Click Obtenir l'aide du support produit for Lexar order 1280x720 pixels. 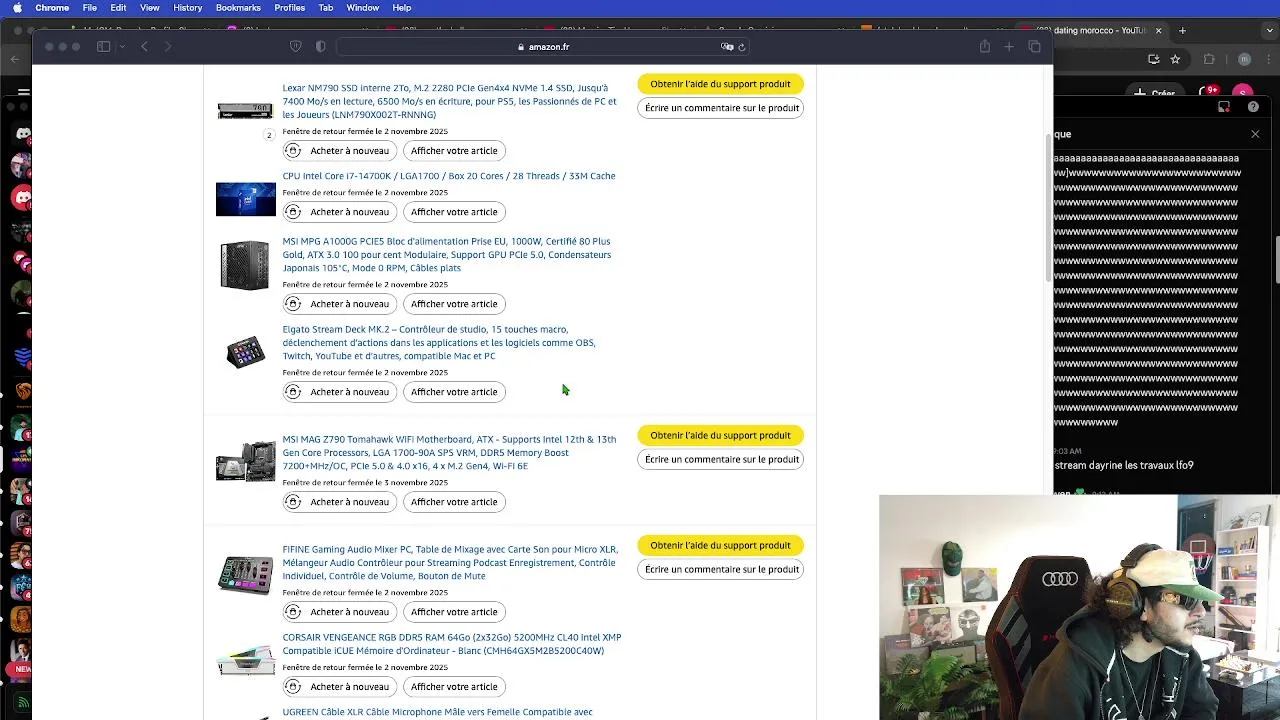point(720,84)
